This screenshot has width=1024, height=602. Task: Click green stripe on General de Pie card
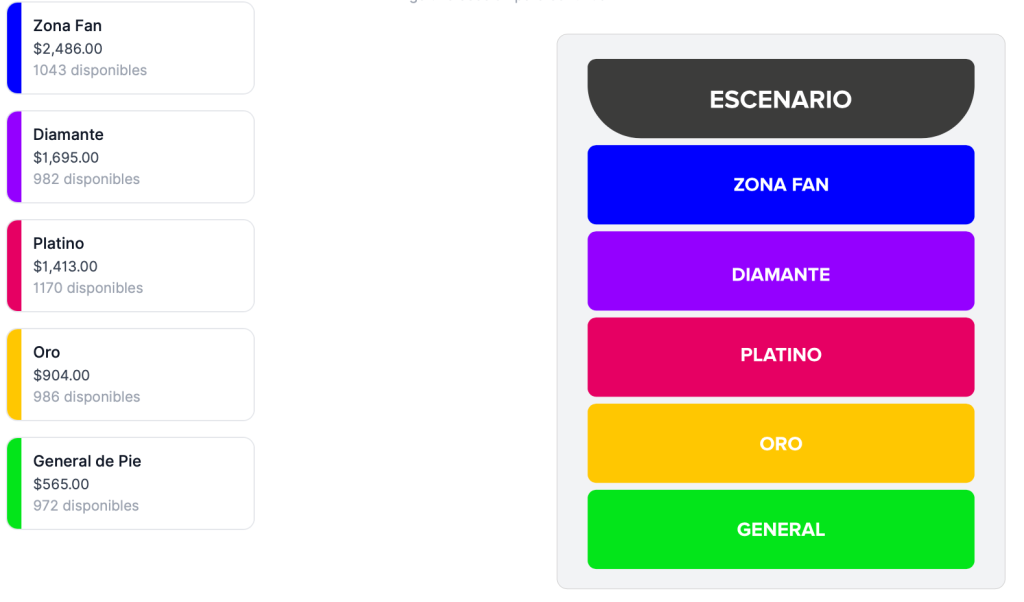[x=14, y=484]
